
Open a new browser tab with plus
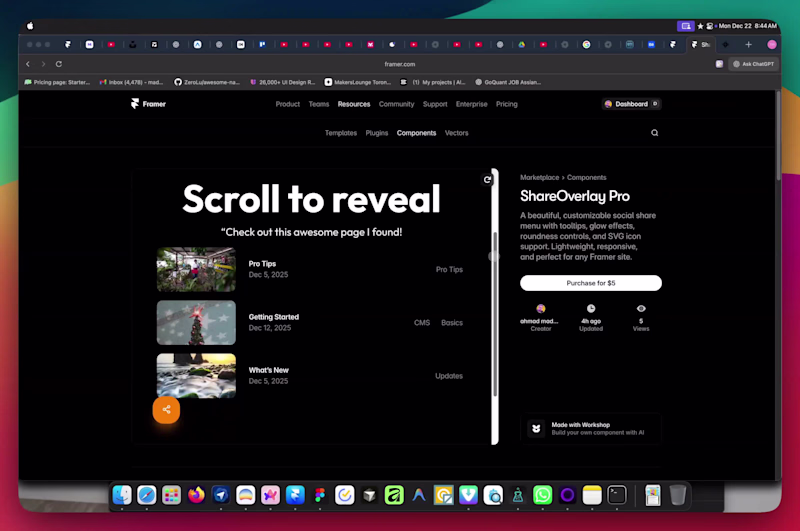748,45
